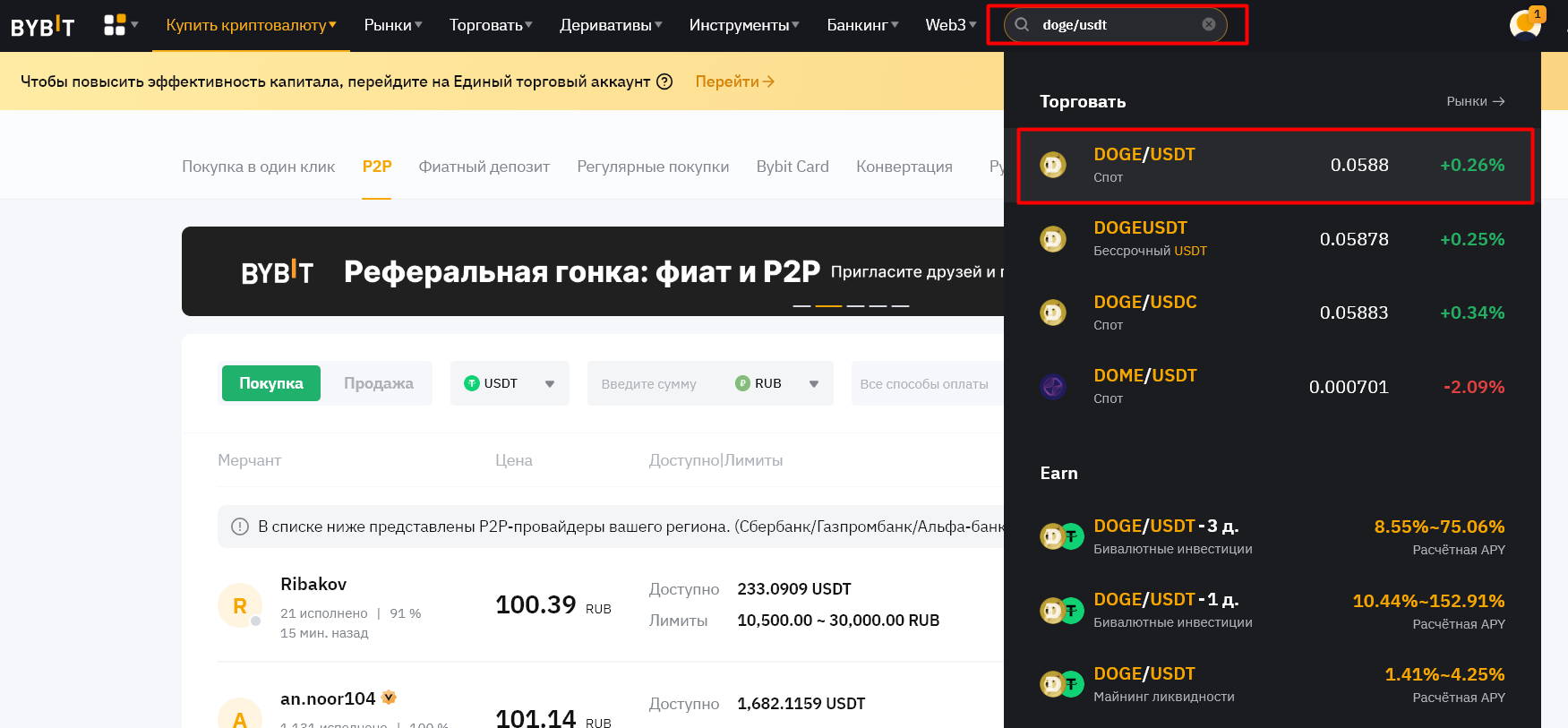This screenshot has height=728, width=1568.
Task: Open the Банкинг header menu
Action: click(x=862, y=25)
